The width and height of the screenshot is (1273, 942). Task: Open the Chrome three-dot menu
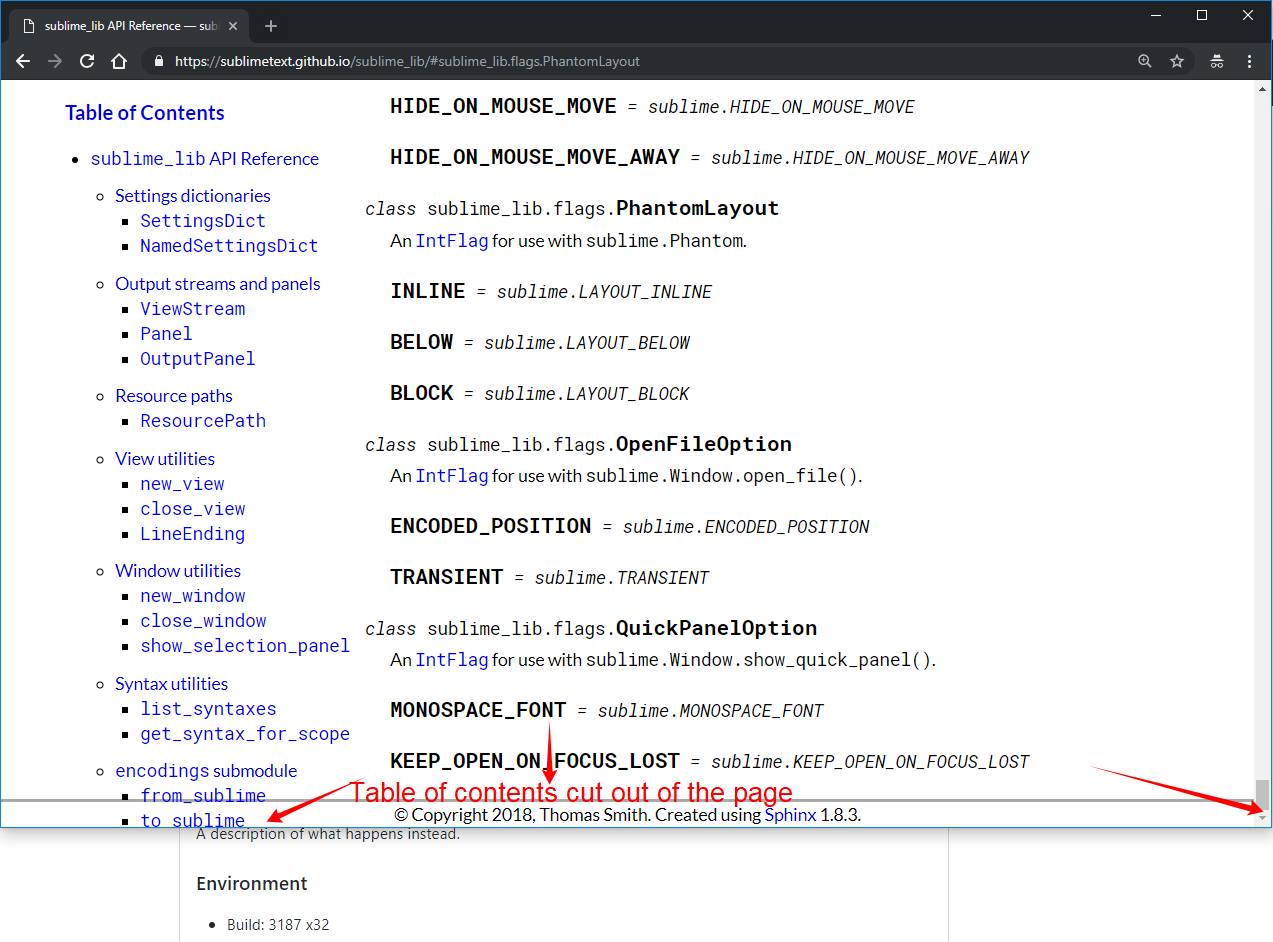click(1250, 61)
